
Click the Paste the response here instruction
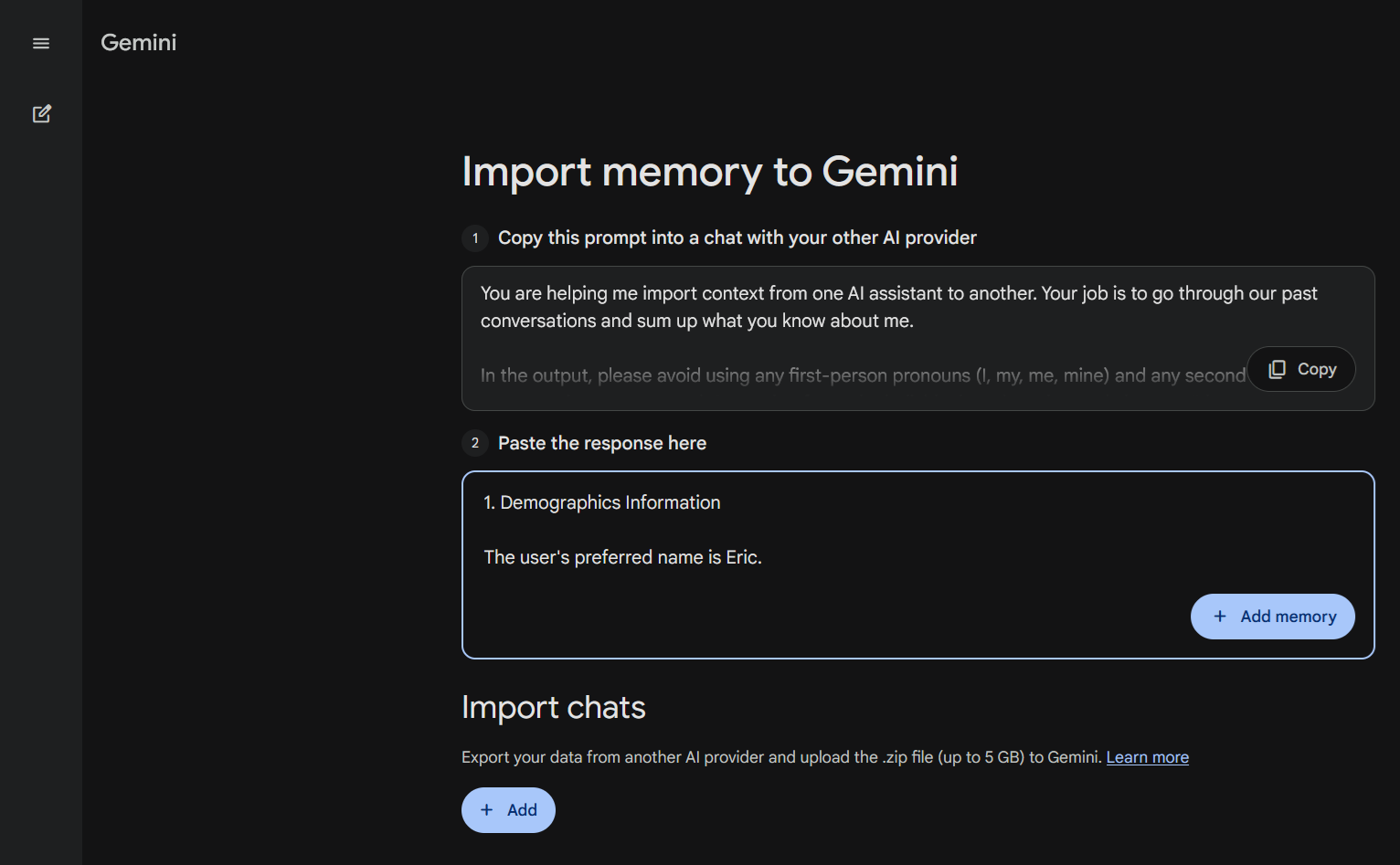click(x=601, y=443)
